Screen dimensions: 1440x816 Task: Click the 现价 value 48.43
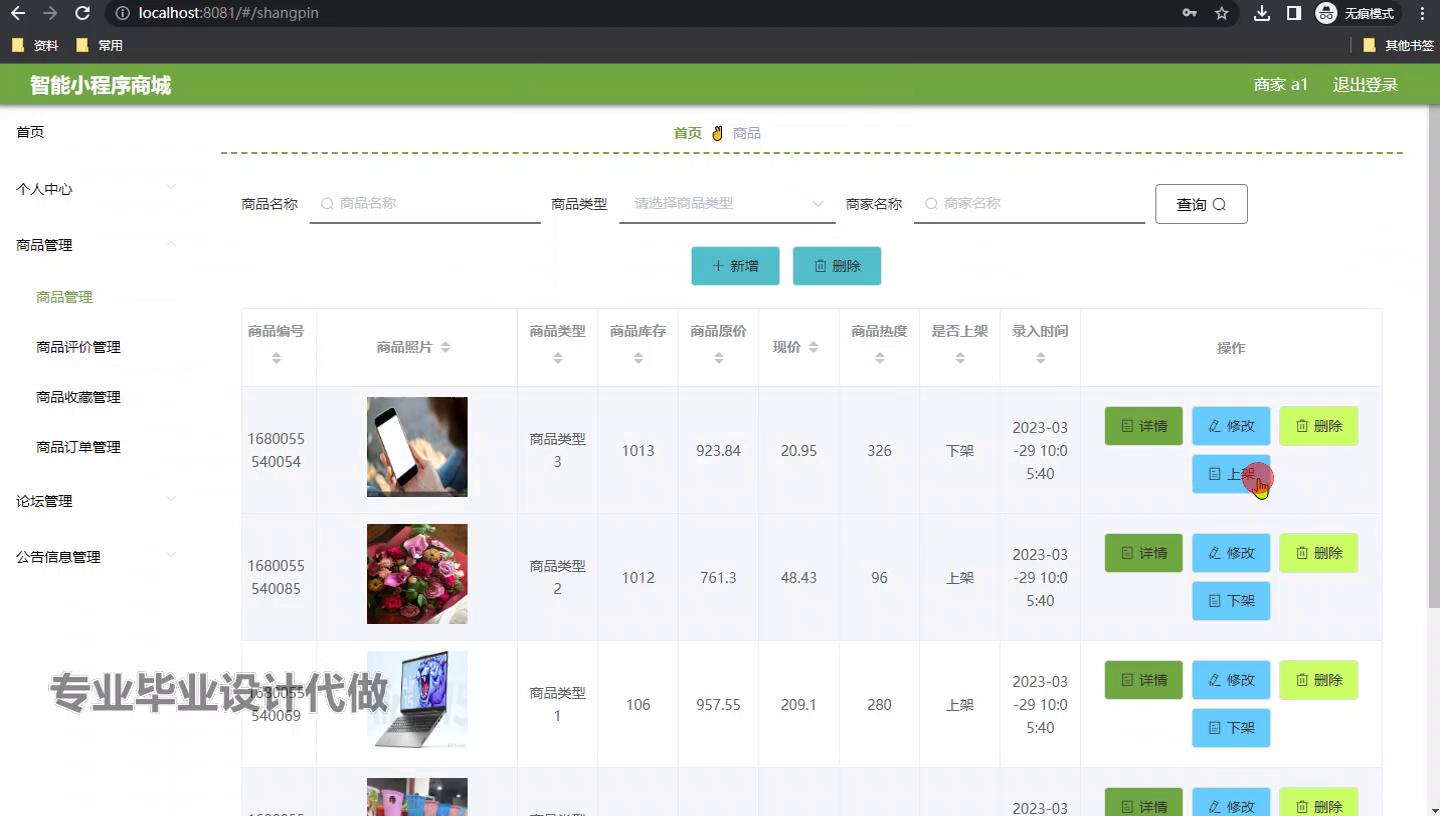click(798, 578)
